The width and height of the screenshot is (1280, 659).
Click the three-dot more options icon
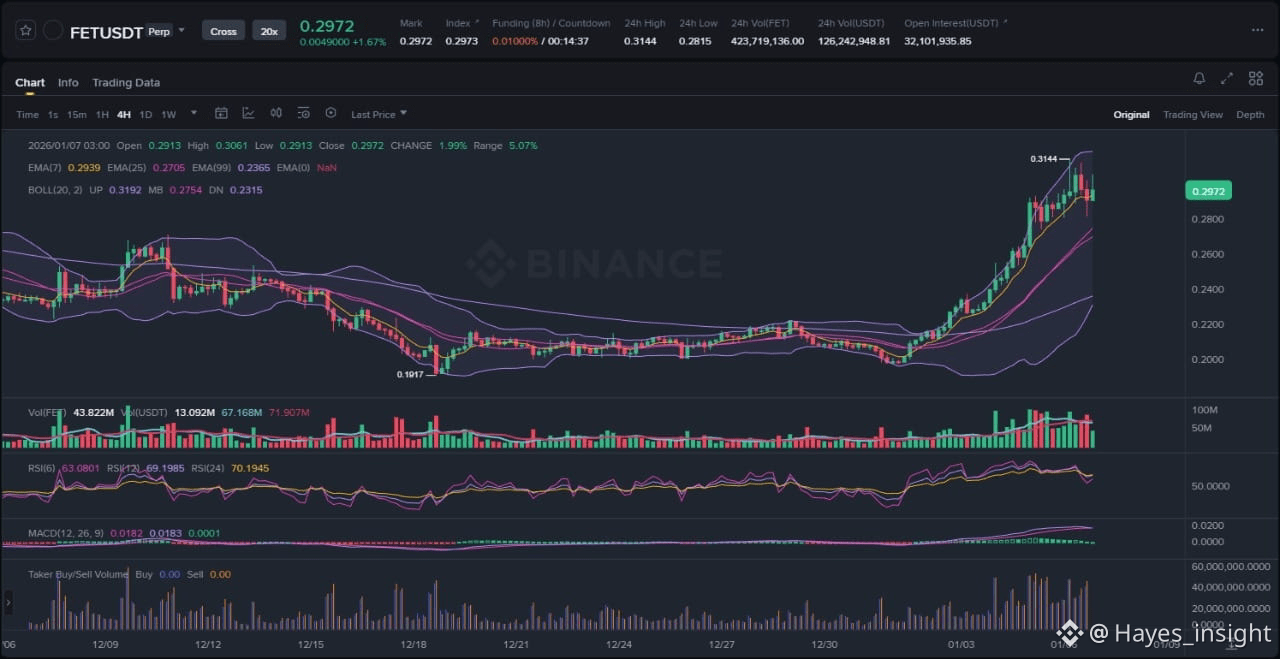pyautogui.click(x=1257, y=31)
